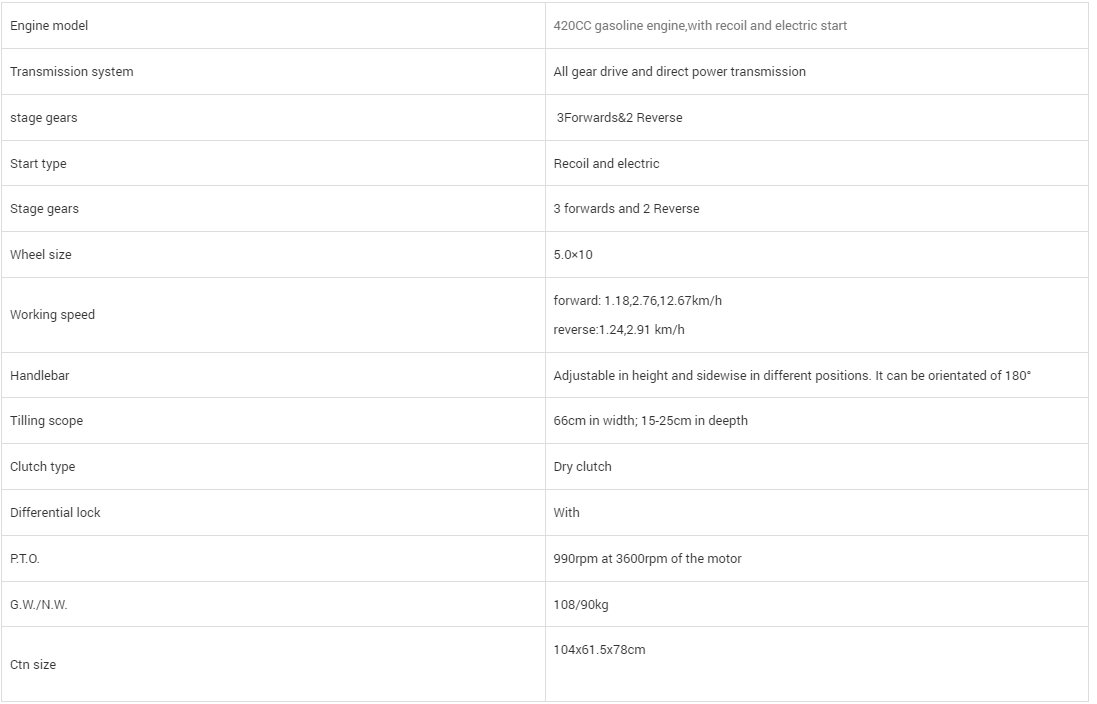
Task: Click the "Handlebar" label cell
Action: (39, 376)
